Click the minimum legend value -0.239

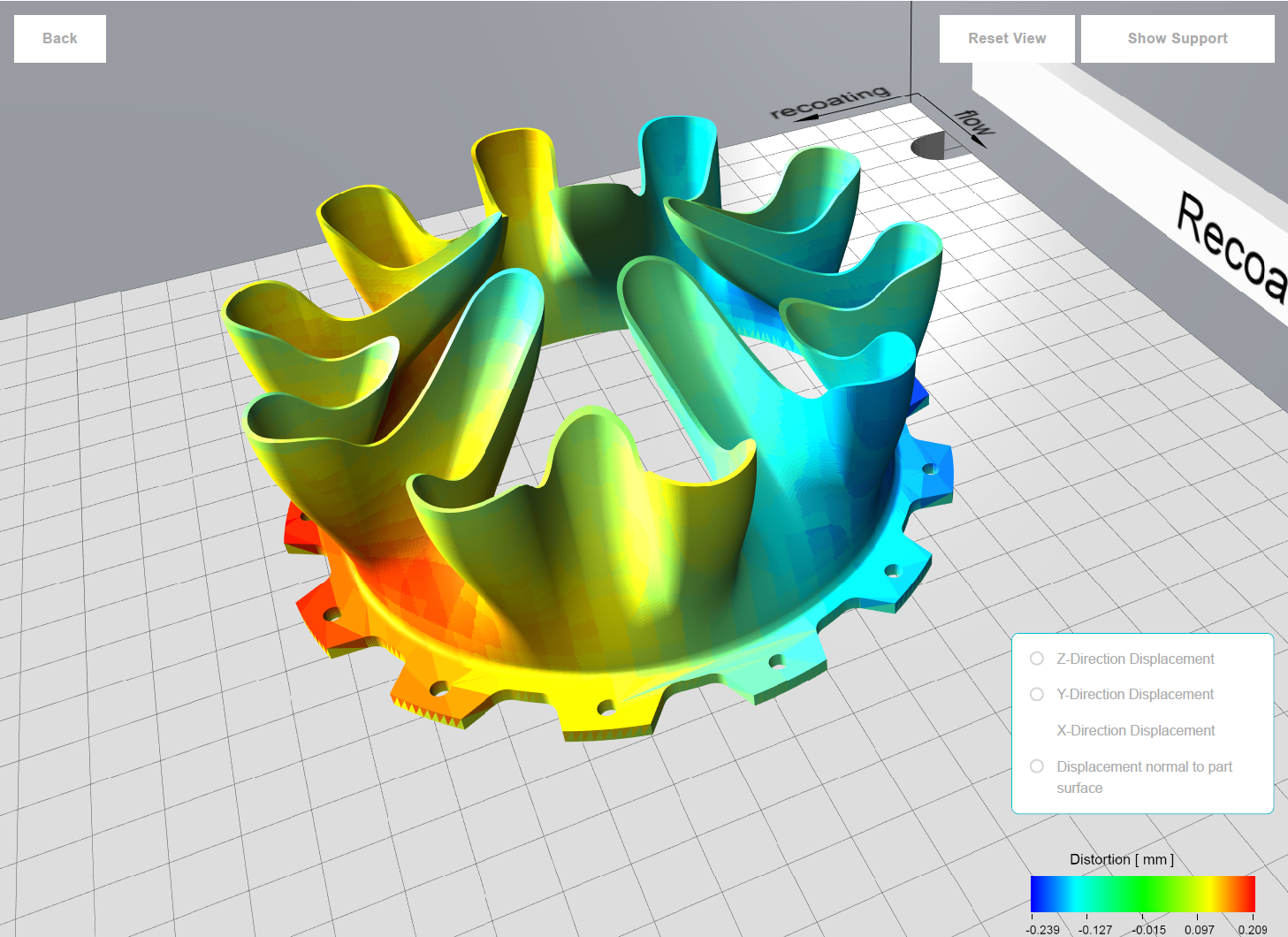click(x=1041, y=930)
